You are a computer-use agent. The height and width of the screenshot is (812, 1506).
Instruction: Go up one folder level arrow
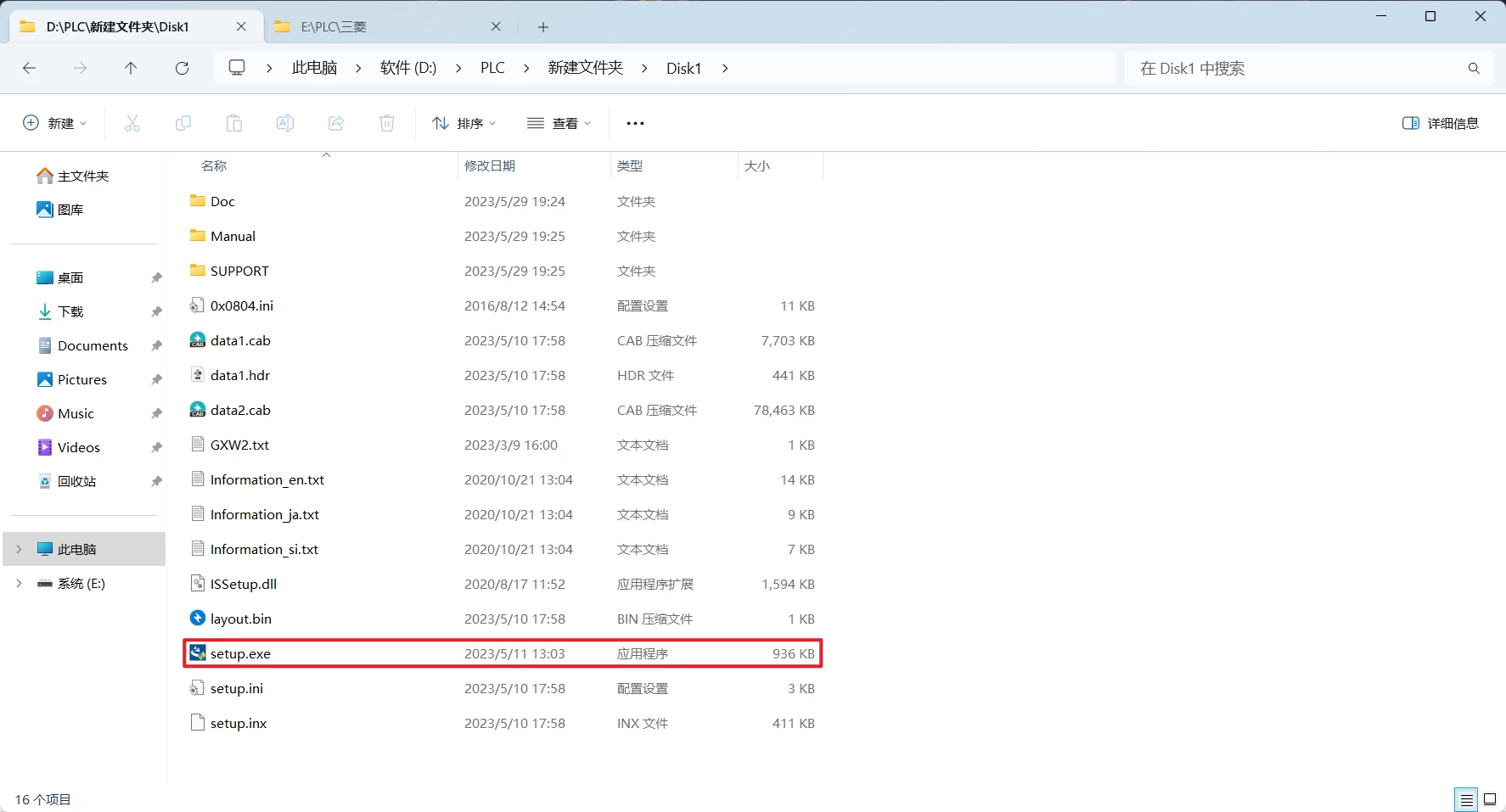pyautogui.click(x=131, y=68)
